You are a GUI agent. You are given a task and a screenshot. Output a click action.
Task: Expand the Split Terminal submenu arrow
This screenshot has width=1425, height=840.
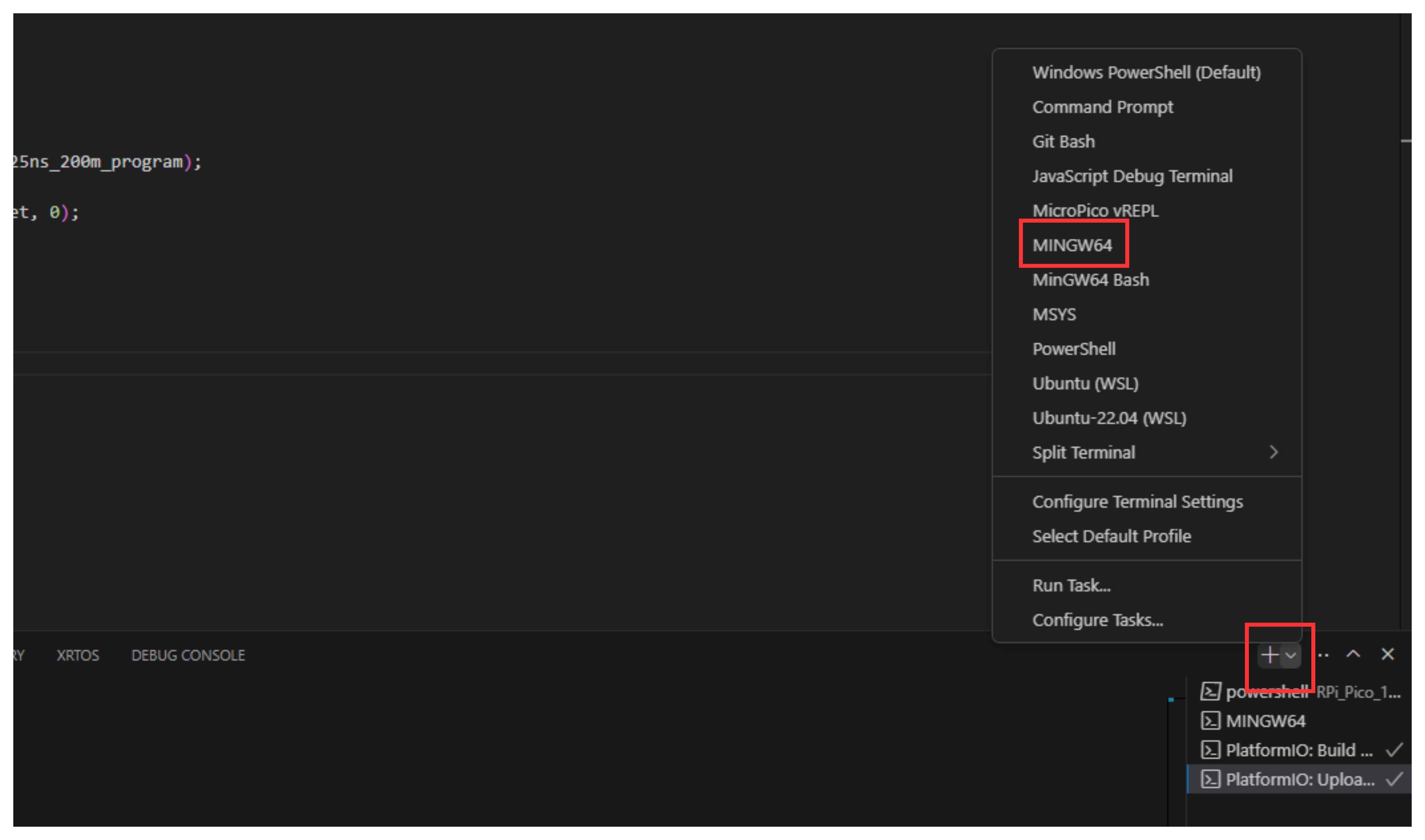click(1273, 452)
